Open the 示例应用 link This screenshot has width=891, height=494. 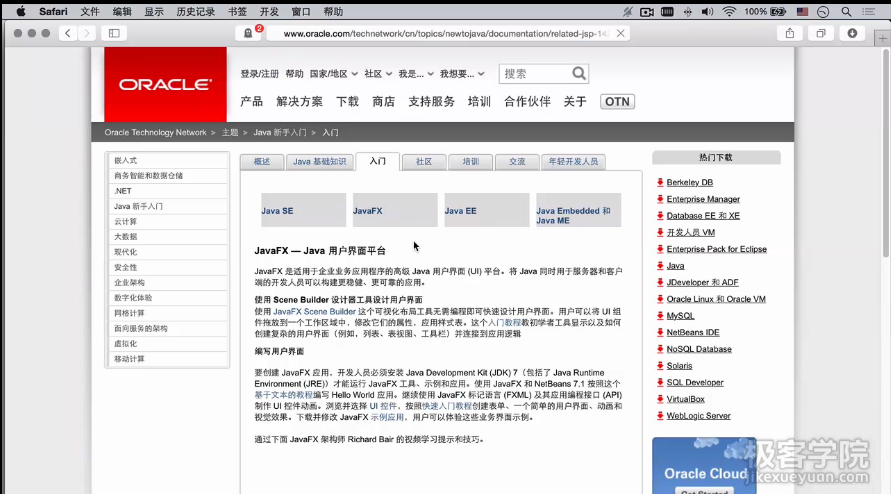(x=387, y=417)
